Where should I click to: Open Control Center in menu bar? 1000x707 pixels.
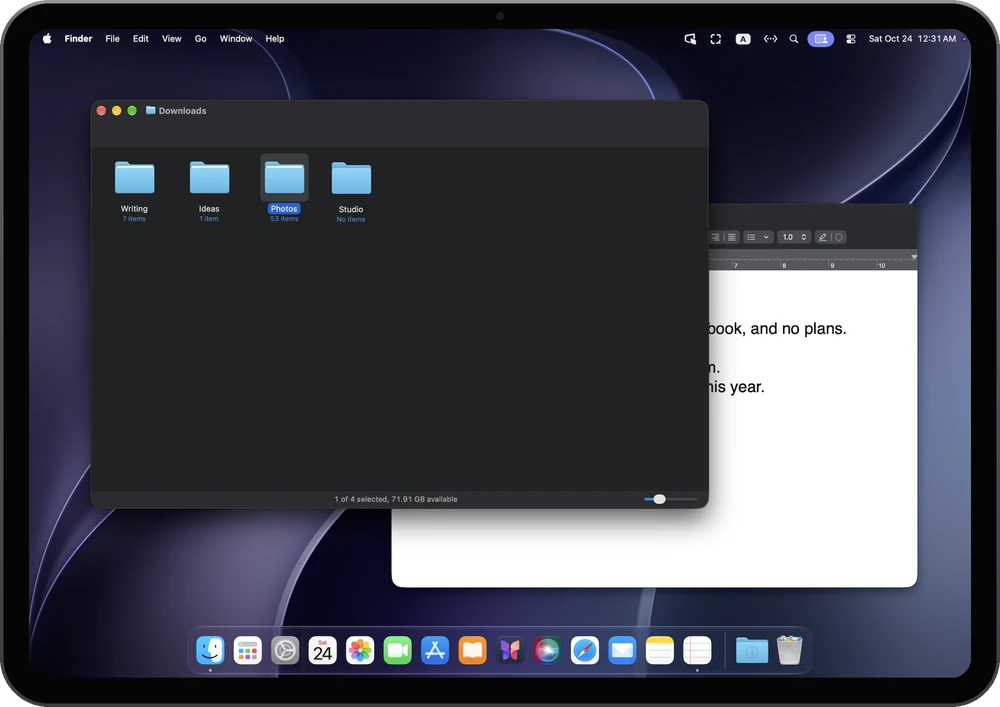click(851, 39)
